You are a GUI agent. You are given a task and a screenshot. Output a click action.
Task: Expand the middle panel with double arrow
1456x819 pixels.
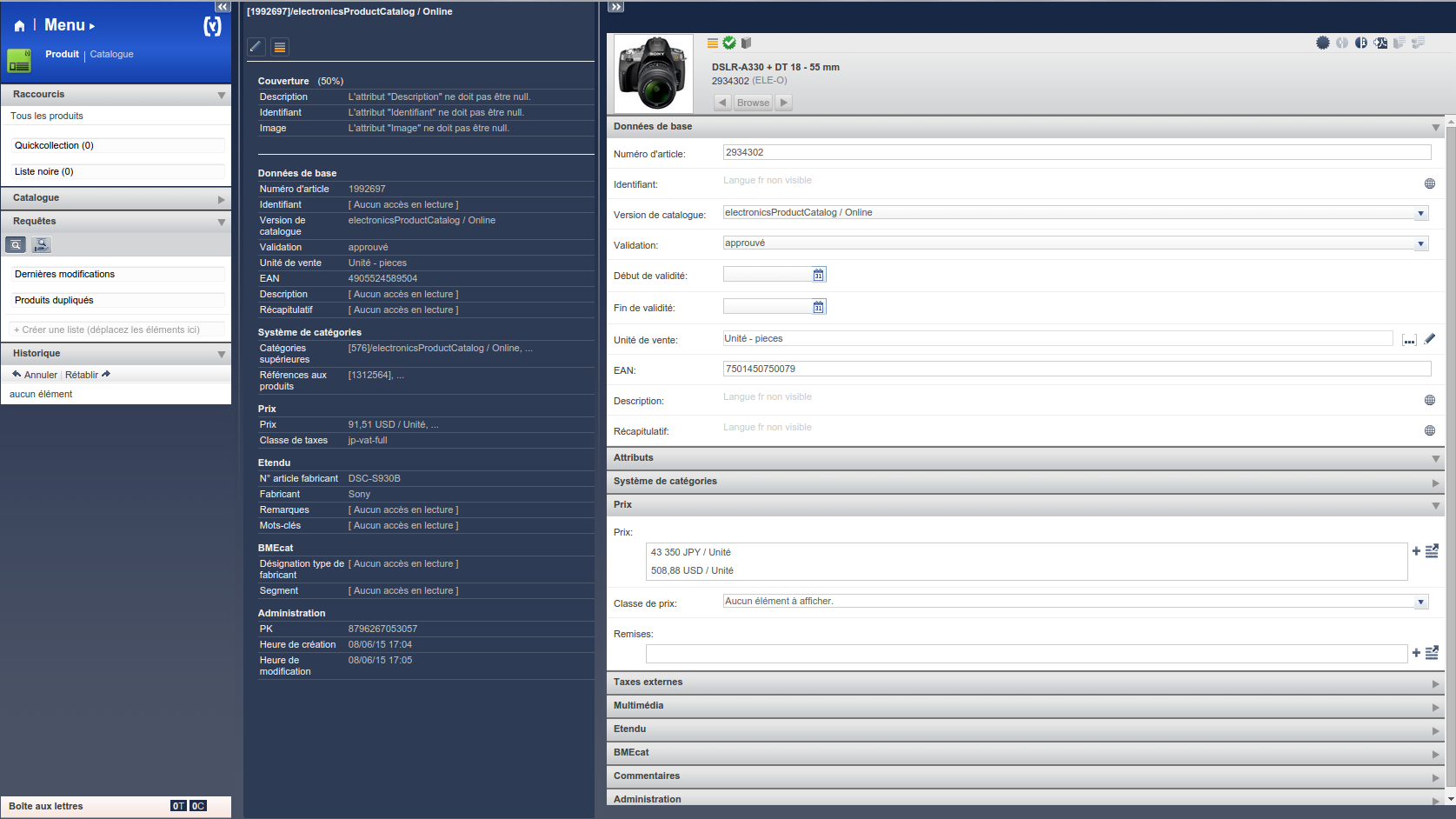615,7
